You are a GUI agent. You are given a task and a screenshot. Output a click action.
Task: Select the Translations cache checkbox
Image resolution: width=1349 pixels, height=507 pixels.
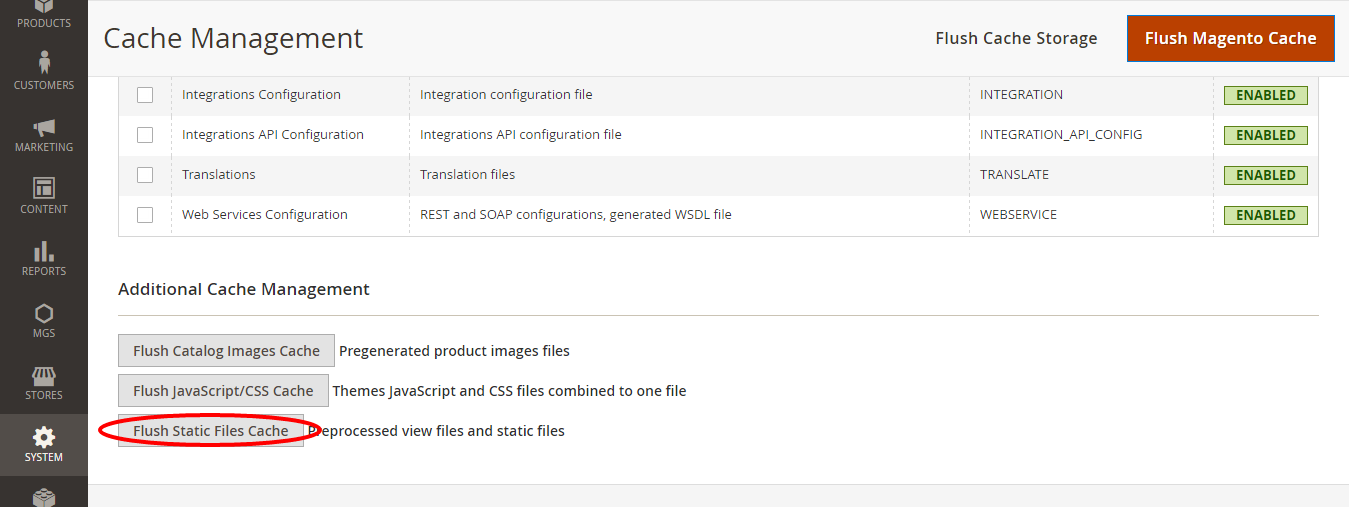(145, 175)
